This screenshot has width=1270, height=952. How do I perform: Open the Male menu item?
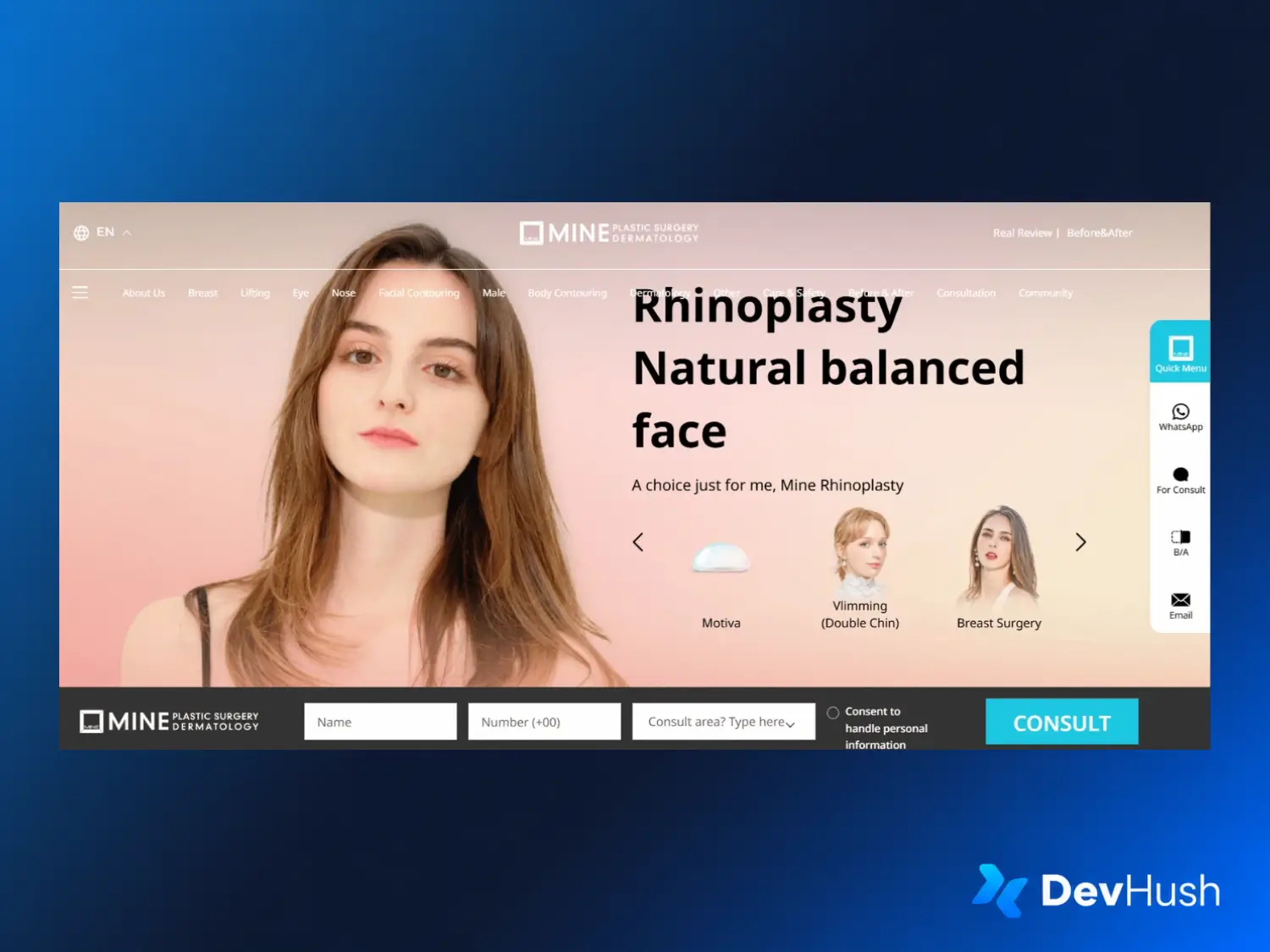(x=494, y=293)
